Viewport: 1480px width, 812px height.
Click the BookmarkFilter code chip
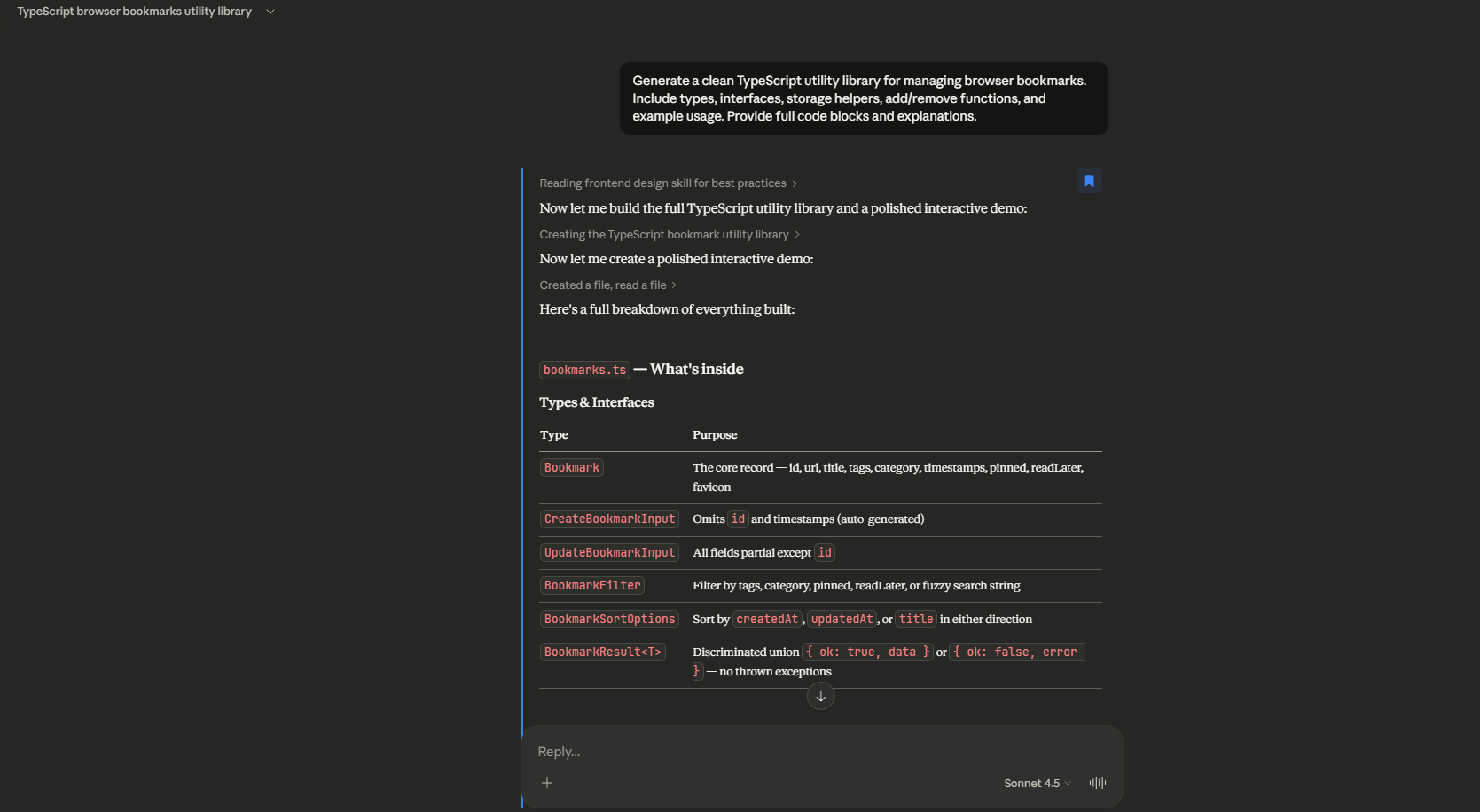pos(591,585)
